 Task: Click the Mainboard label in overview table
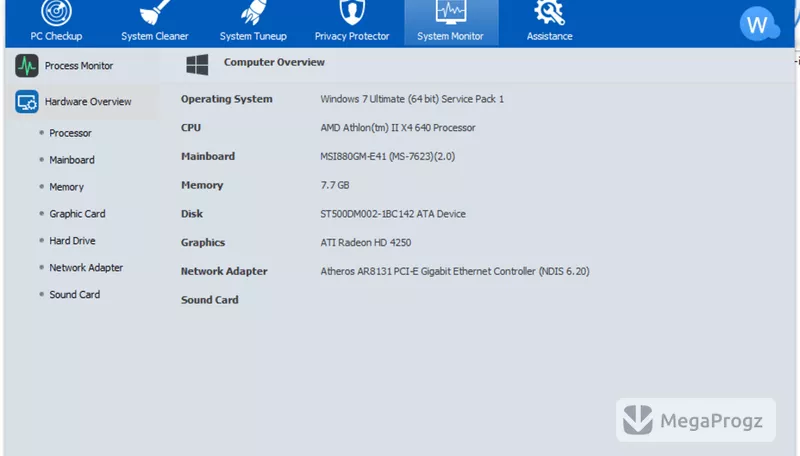pyautogui.click(x=208, y=156)
